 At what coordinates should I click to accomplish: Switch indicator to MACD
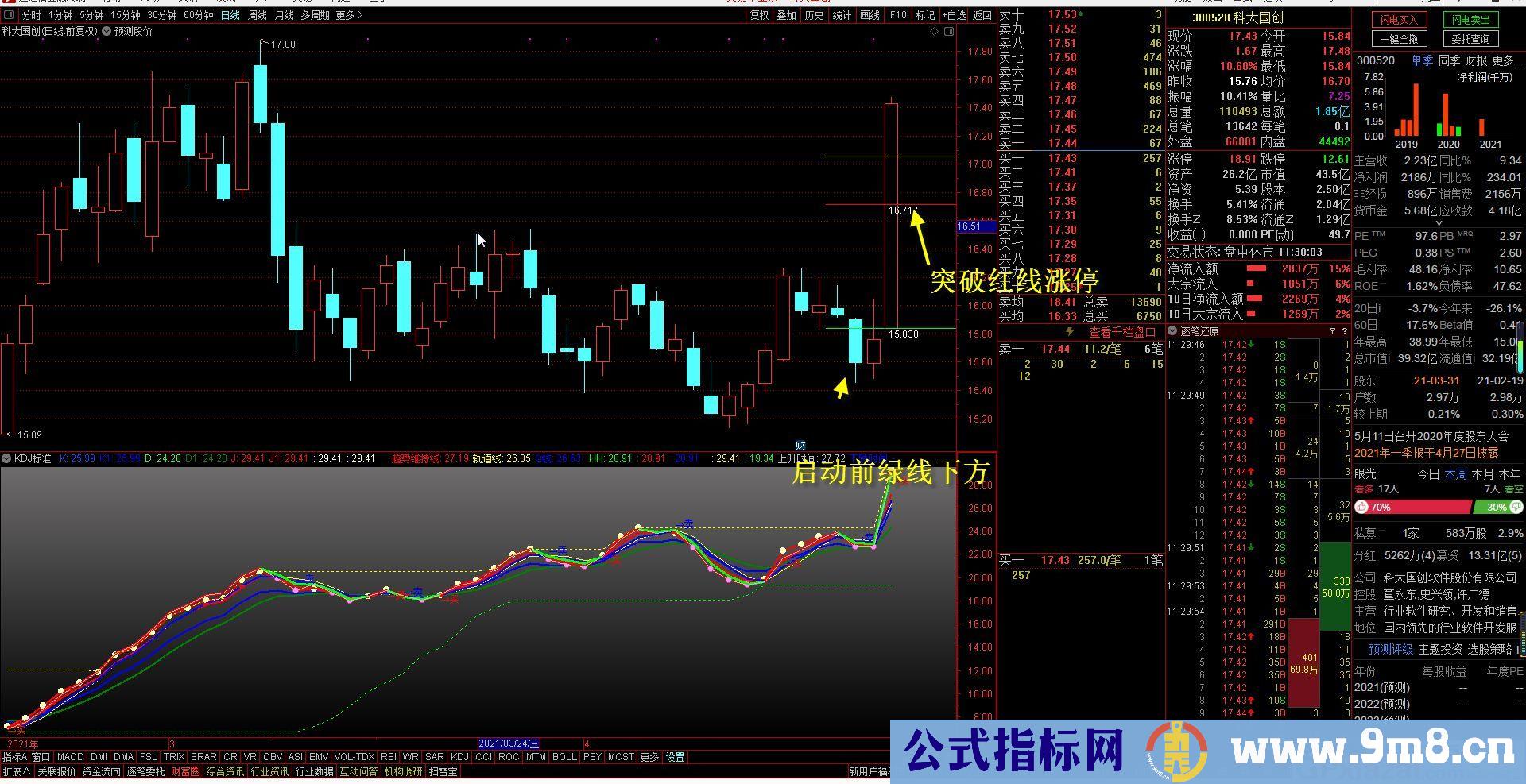pyautogui.click(x=70, y=757)
